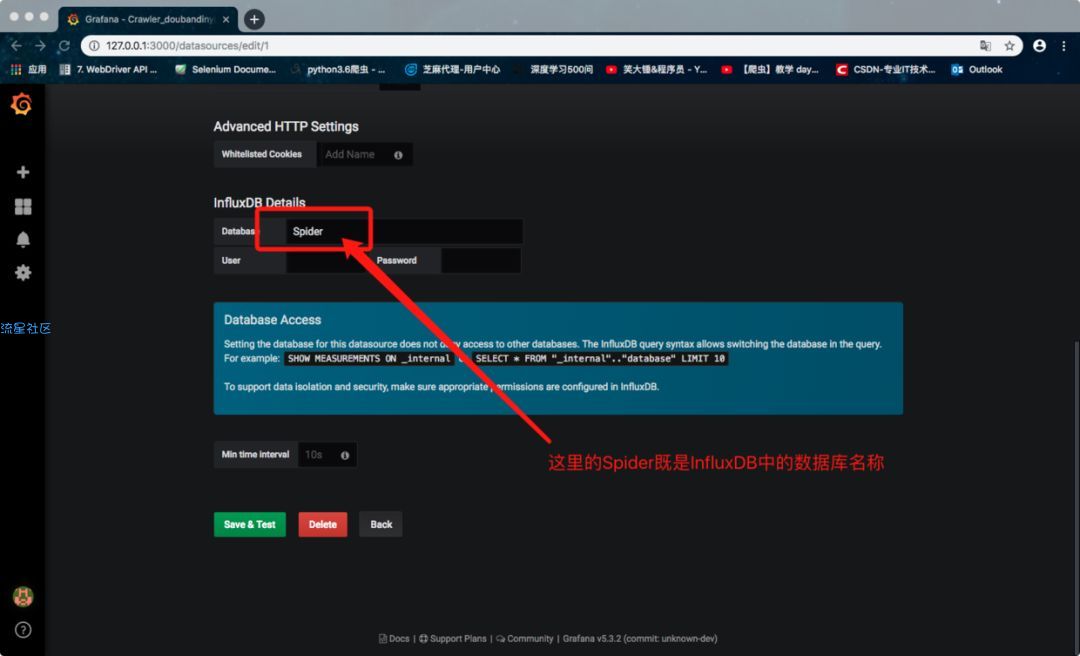Focus the Whitelisted Cookies Add Name field

(x=364, y=154)
